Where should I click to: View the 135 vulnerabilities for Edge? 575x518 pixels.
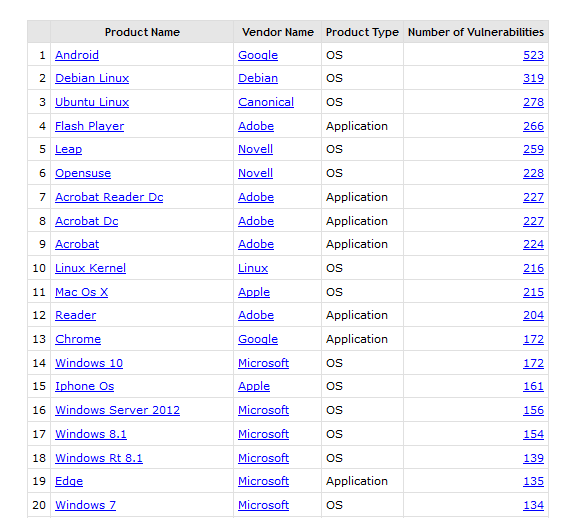(x=534, y=481)
